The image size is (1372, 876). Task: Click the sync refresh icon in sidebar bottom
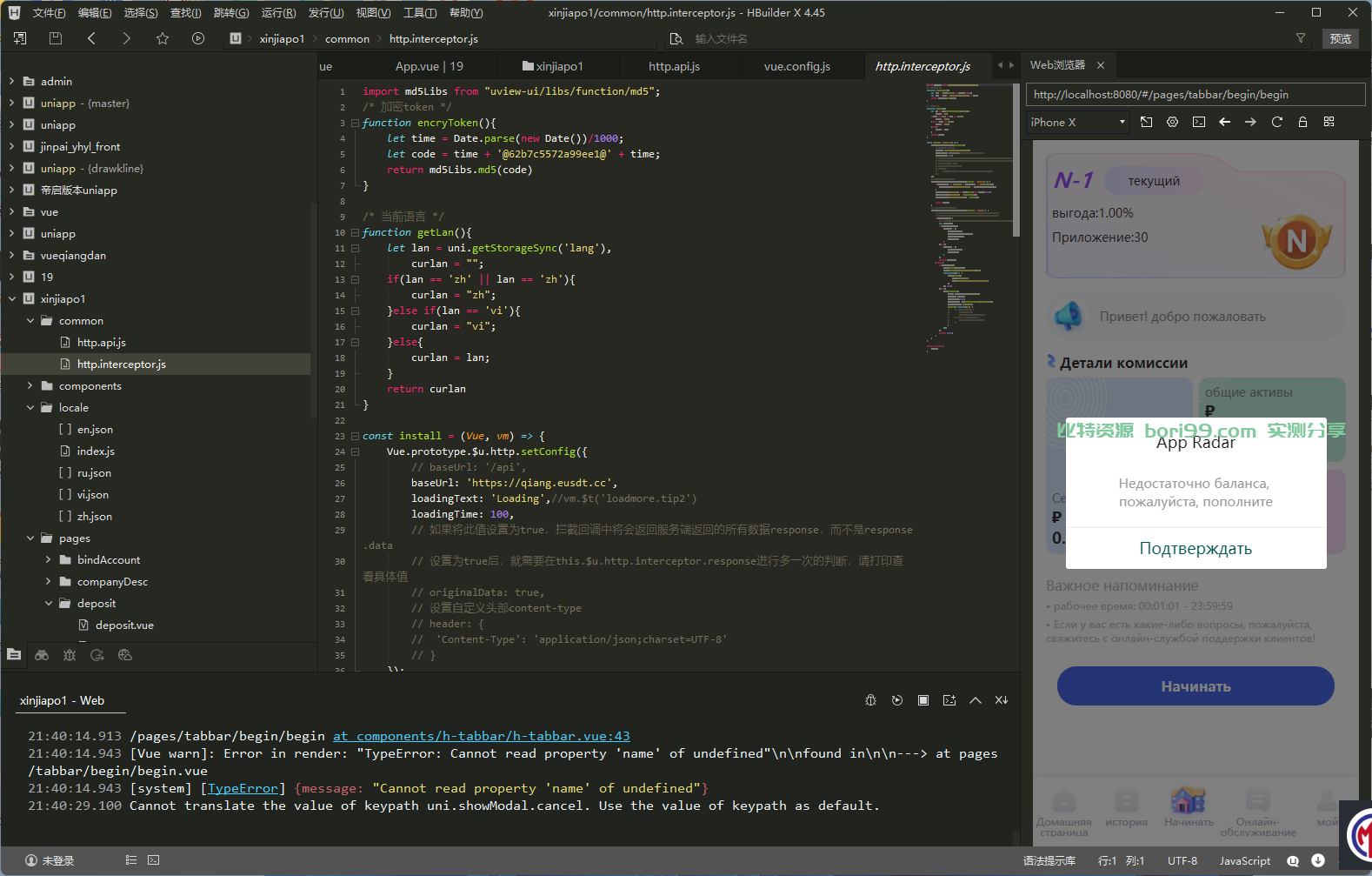click(97, 655)
